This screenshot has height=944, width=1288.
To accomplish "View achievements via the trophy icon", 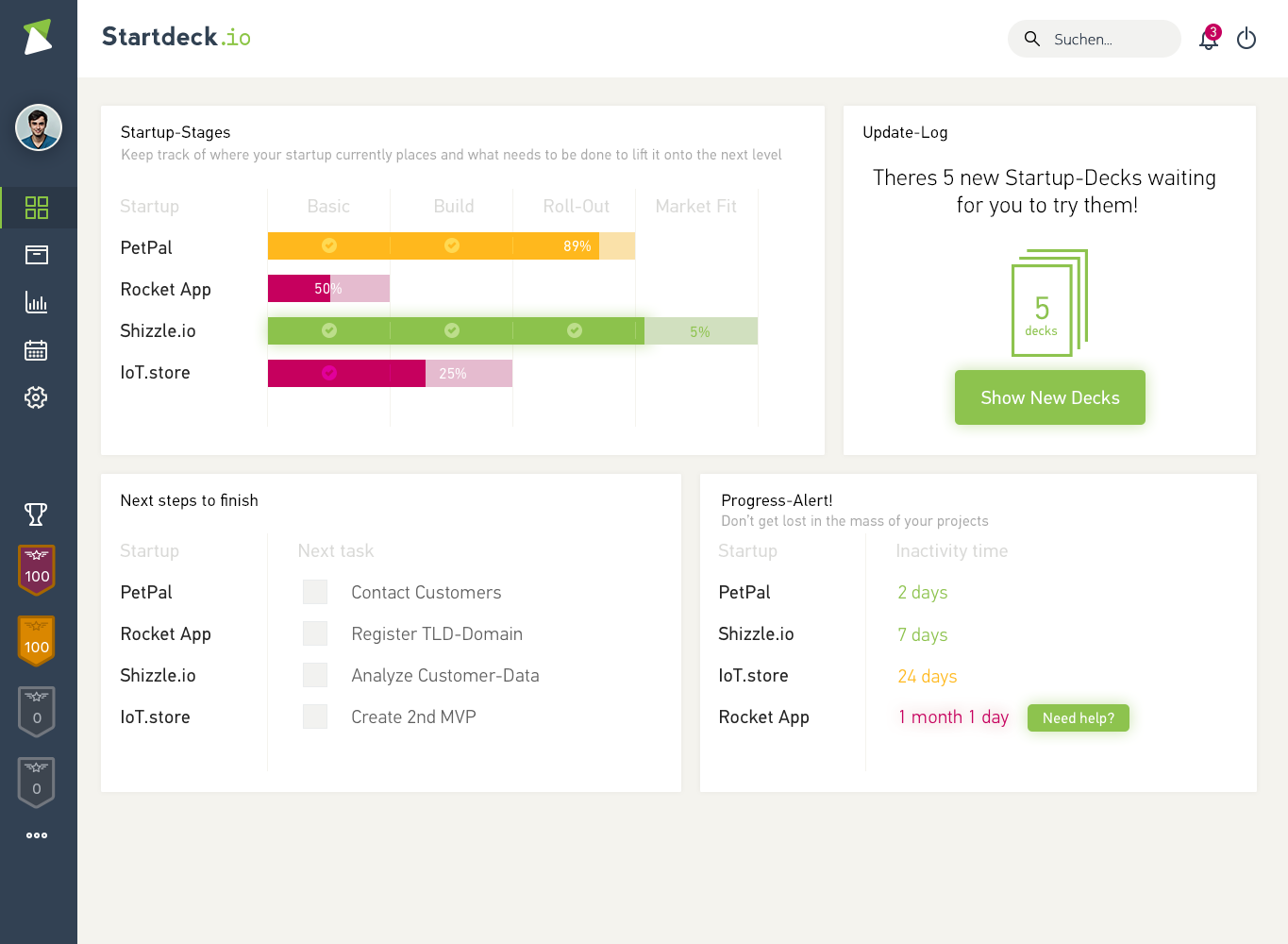I will [x=39, y=514].
